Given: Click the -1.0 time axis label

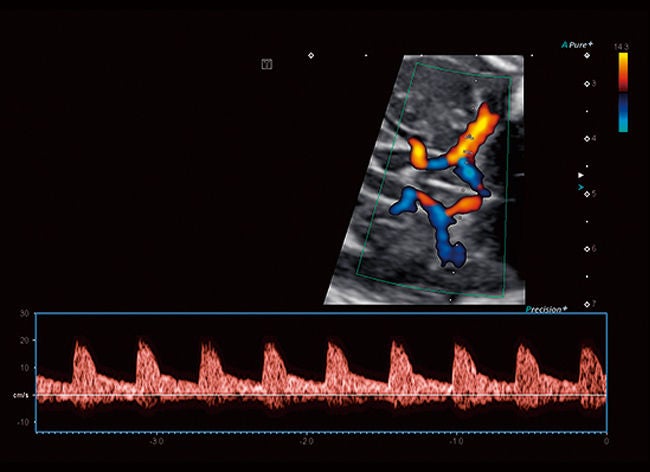Looking at the screenshot, I should 456,442.
